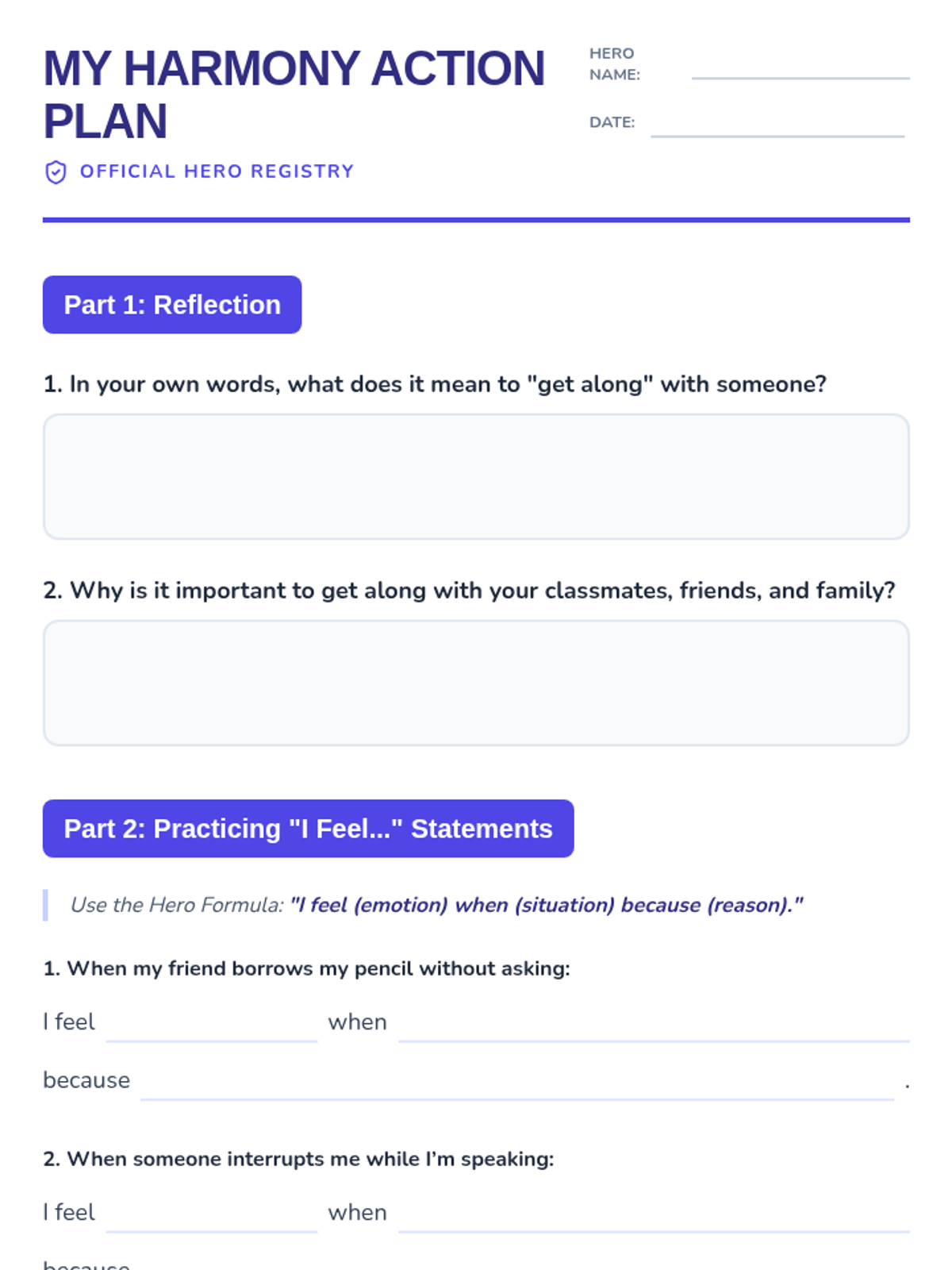Image resolution: width=952 pixels, height=1270 pixels.
Task: Select the Part 1: Reflection header badge
Action: [x=172, y=305]
